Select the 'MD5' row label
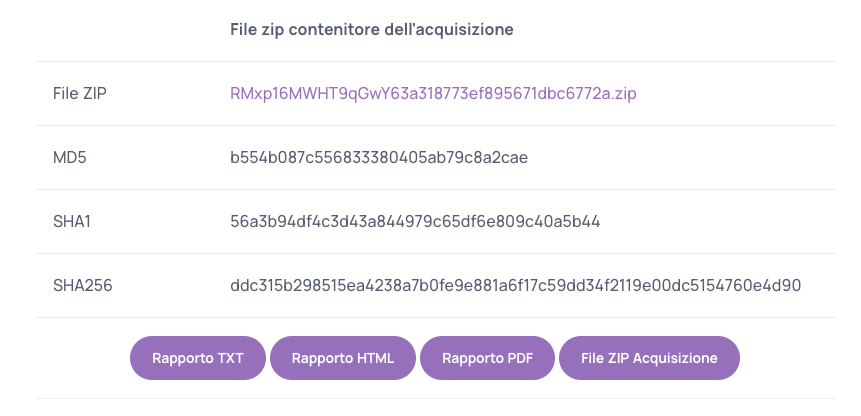 (x=70, y=158)
